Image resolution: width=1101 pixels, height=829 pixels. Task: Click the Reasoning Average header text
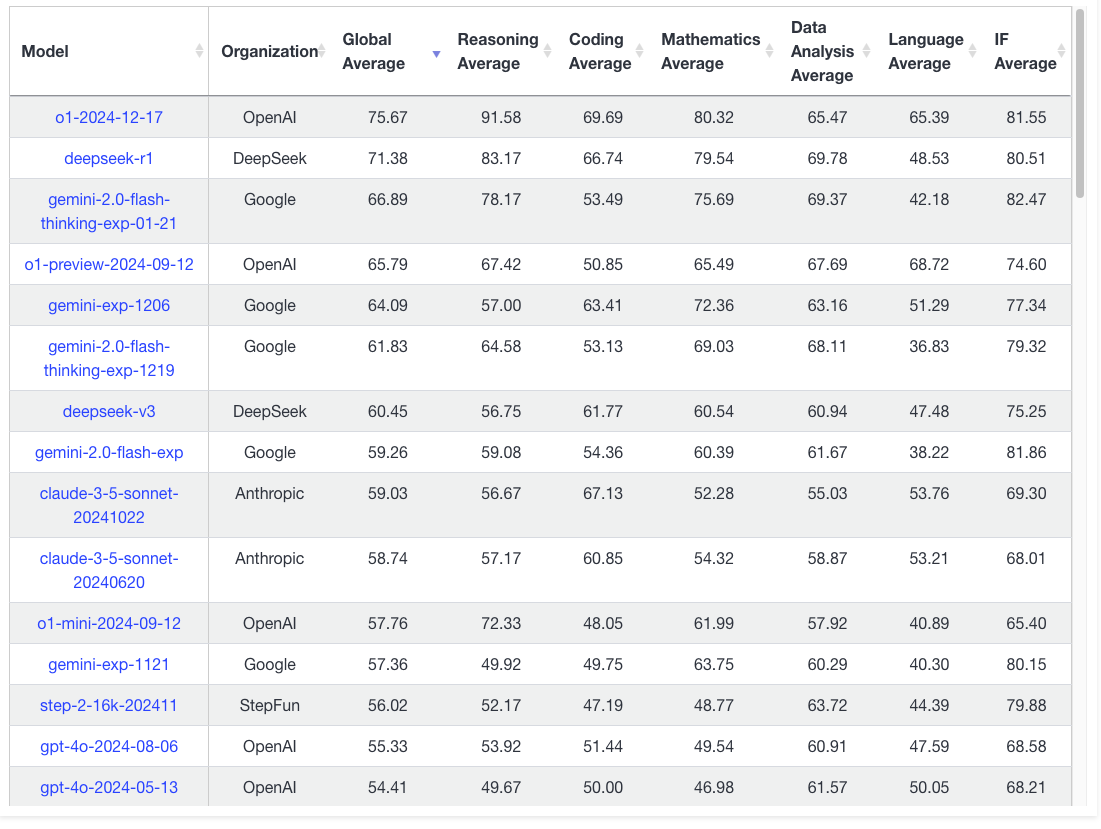click(498, 51)
